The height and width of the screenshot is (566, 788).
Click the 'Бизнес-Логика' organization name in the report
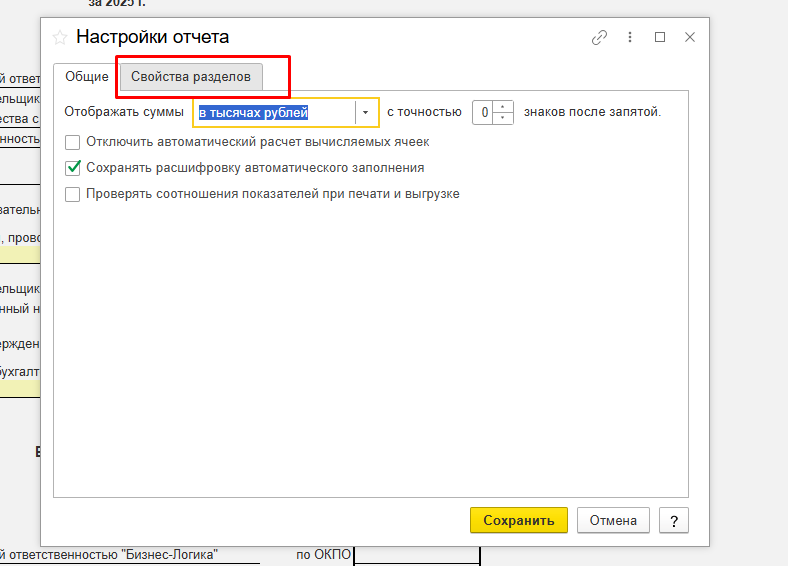tap(170, 554)
